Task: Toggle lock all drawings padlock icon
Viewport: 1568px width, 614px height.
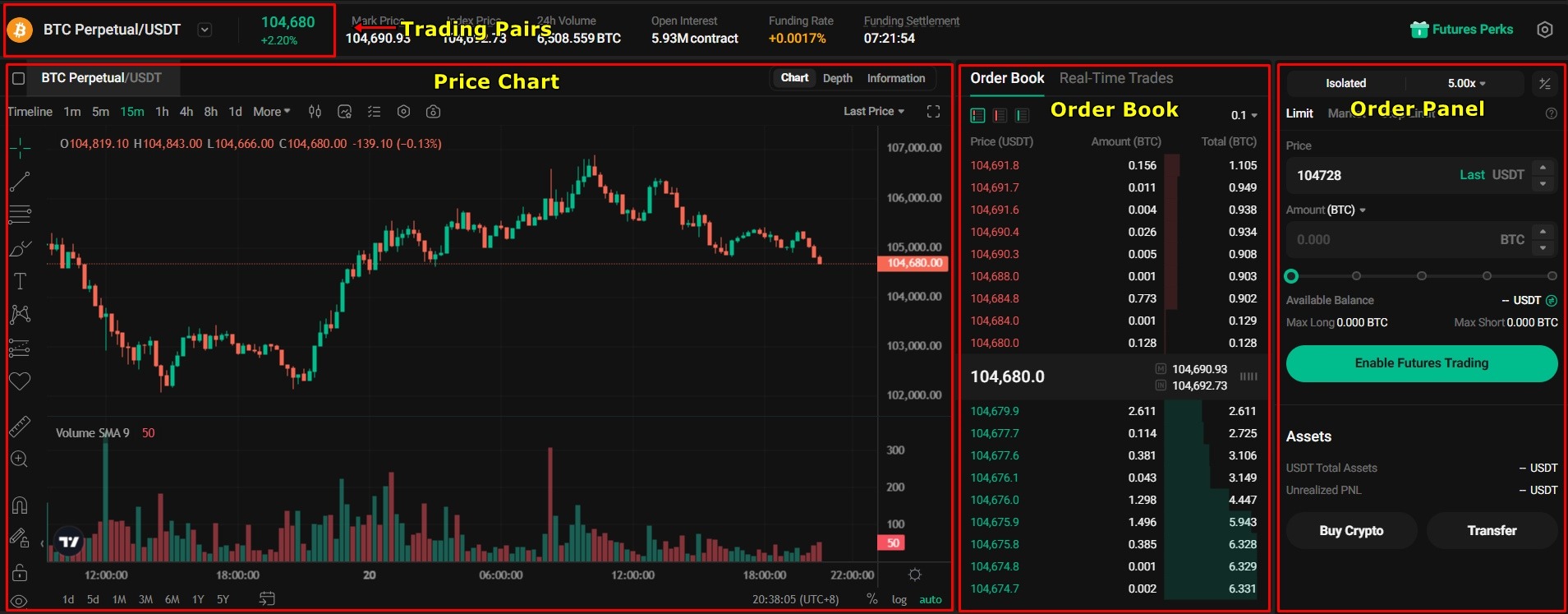Action: [20, 572]
